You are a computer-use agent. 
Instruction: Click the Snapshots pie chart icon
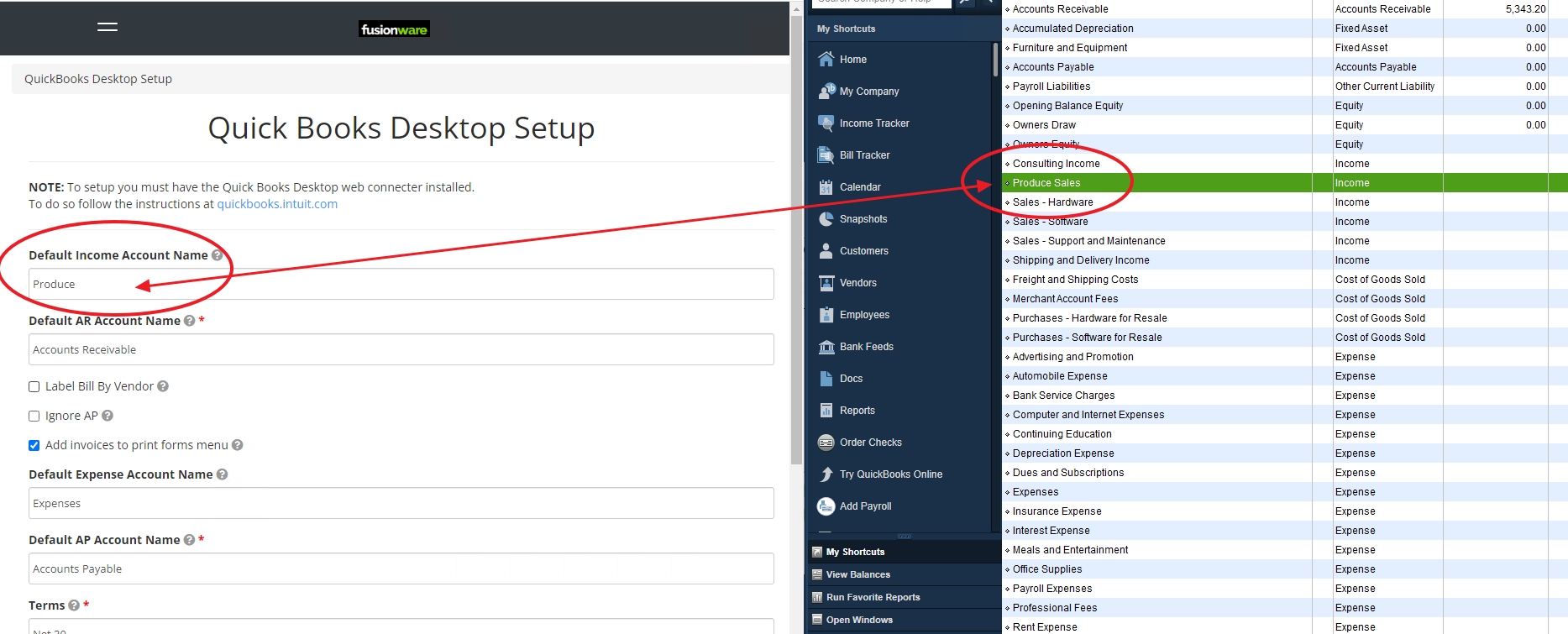[826, 218]
